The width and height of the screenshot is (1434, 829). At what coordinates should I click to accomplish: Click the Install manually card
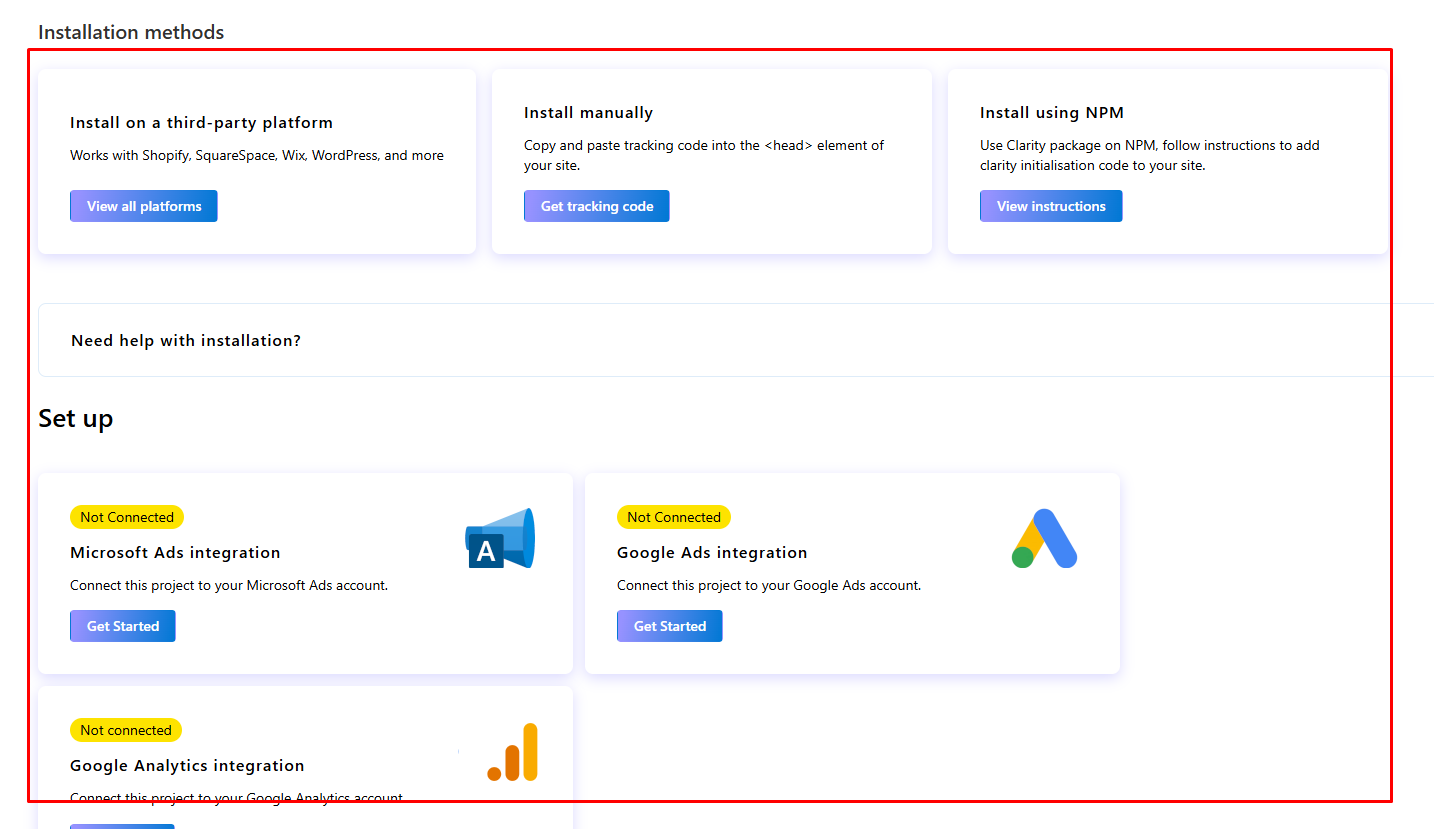[x=711, y=160]
